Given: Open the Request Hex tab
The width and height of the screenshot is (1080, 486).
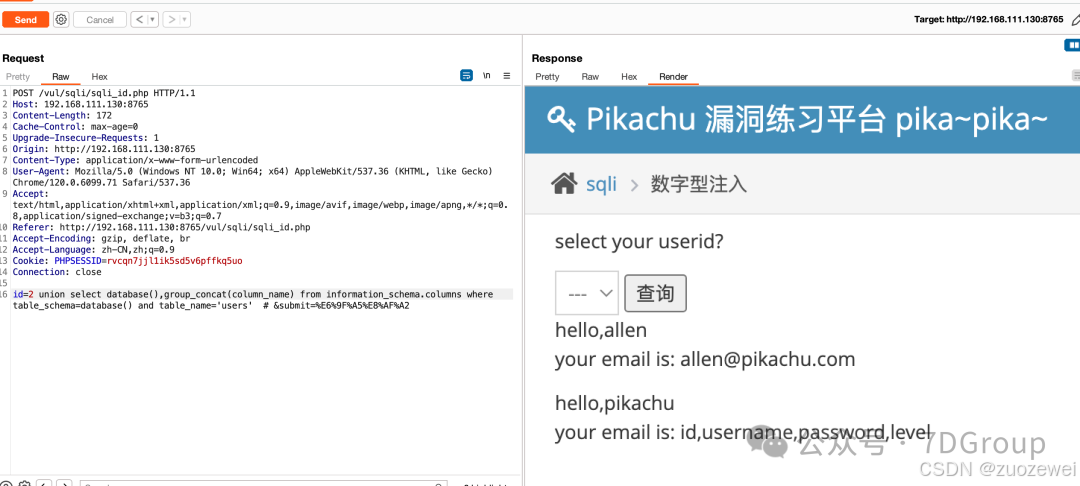Looking at the screenshot, I should click(99, 76).
